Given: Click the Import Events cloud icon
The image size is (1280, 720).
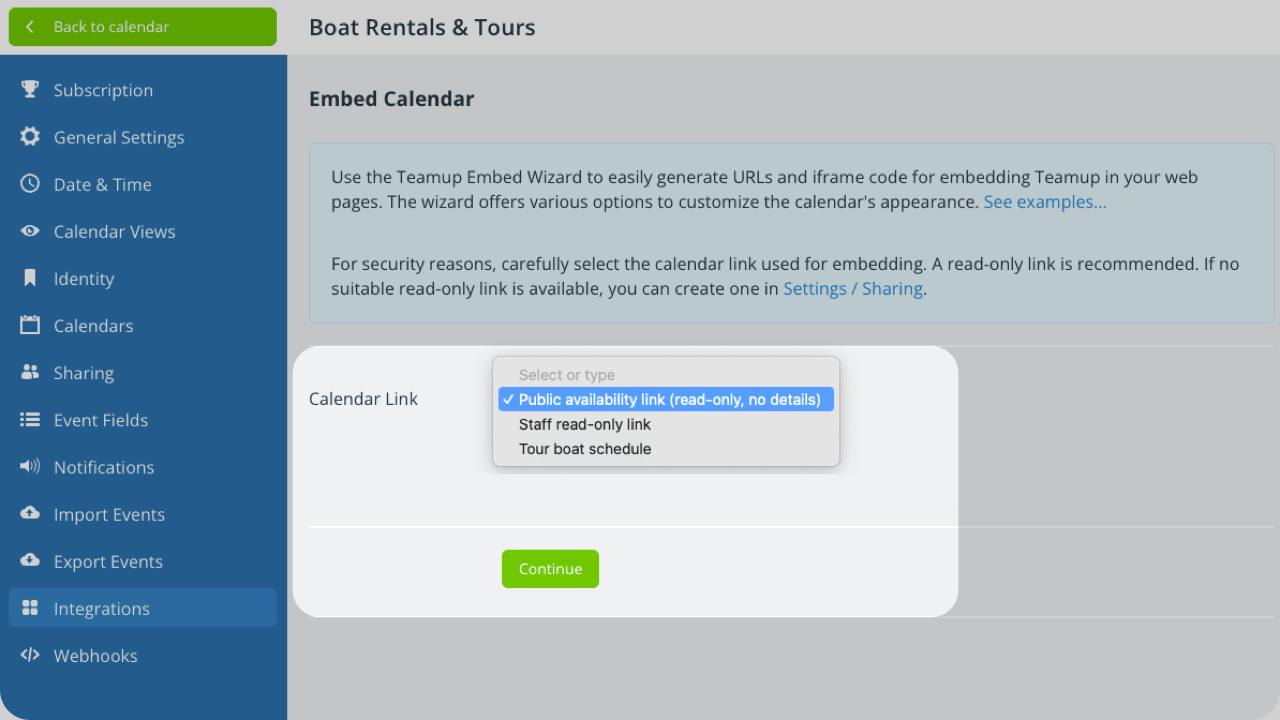Looking at the screenshot, I should coord(30,514).
